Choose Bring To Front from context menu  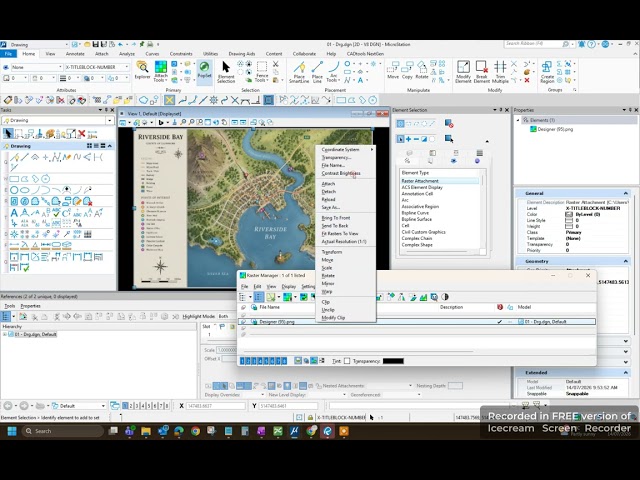(x=336, y=218)
